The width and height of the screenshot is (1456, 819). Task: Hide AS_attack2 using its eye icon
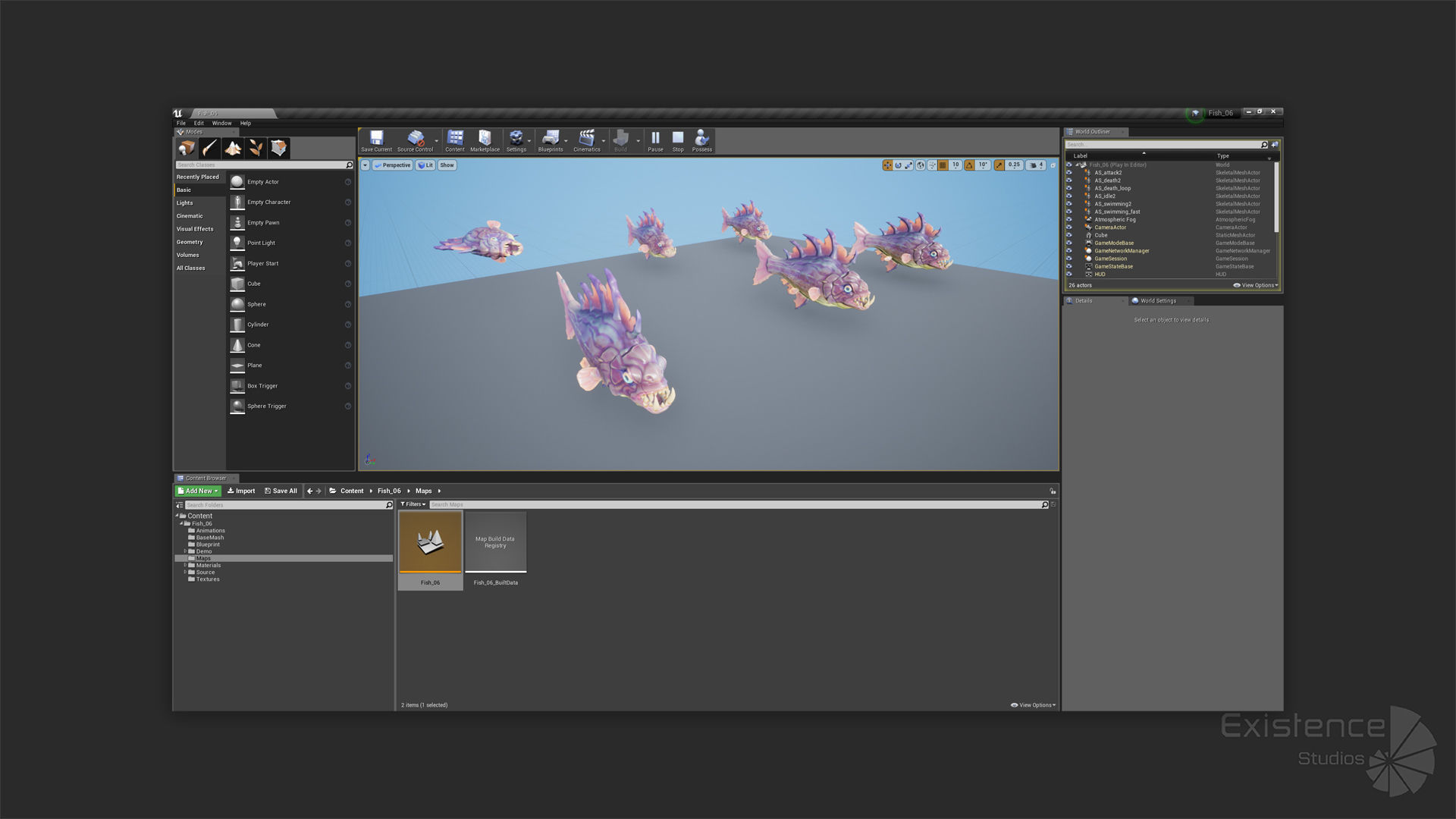pos(1069,173)
